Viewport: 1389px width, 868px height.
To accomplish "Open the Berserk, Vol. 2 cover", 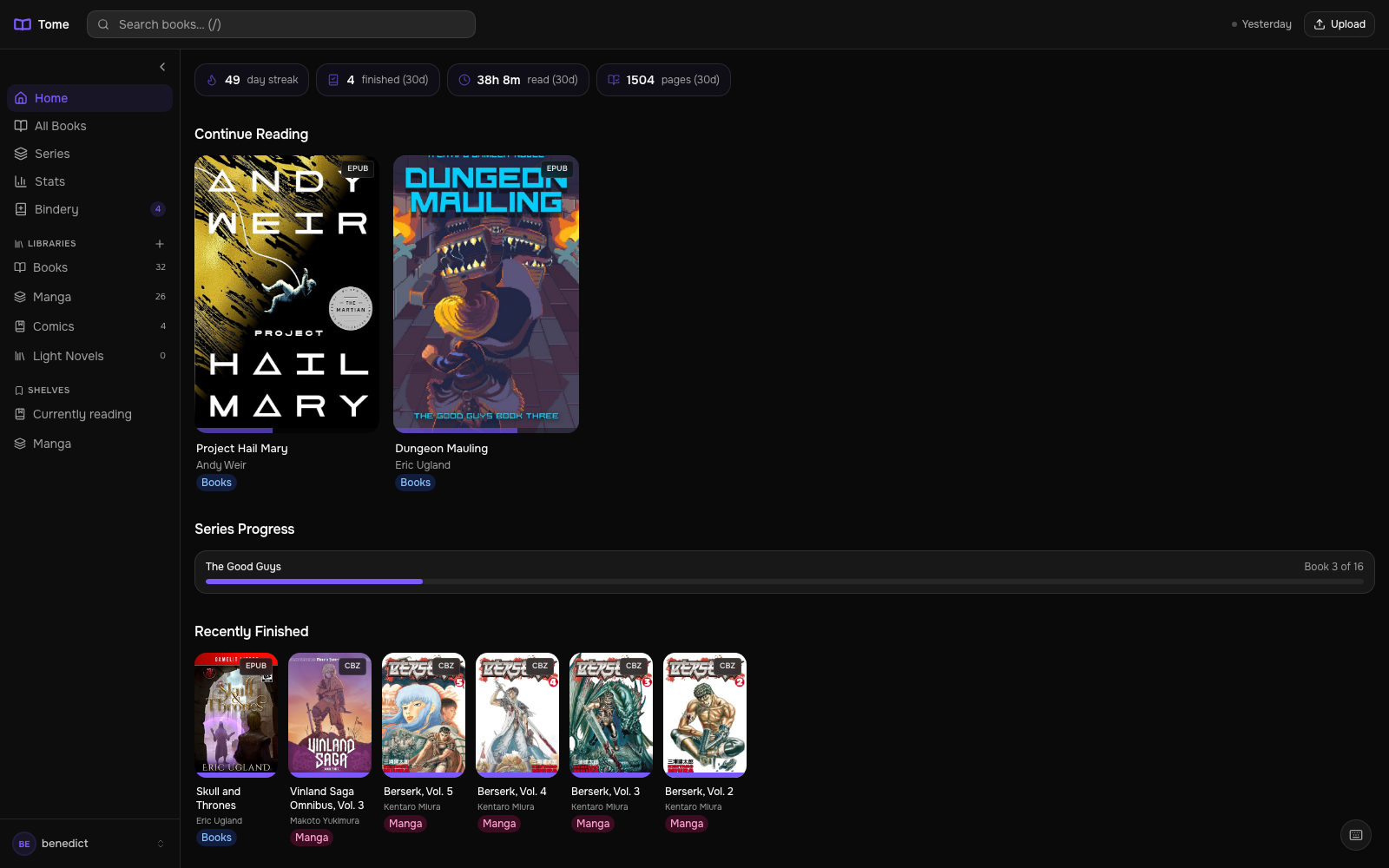I will coord(705,715).
